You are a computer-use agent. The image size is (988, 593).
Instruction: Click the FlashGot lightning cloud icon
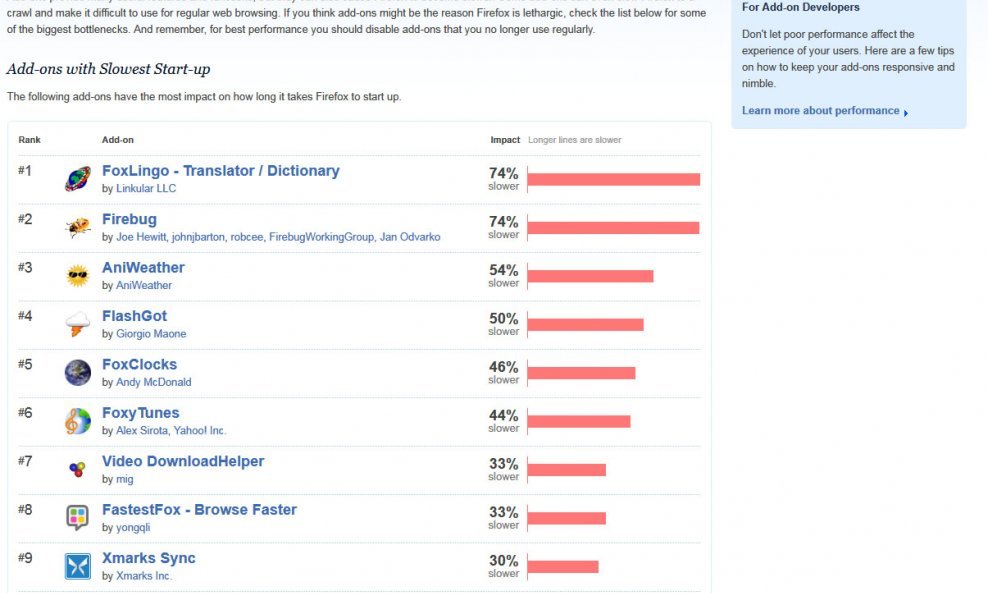(78, 324)
